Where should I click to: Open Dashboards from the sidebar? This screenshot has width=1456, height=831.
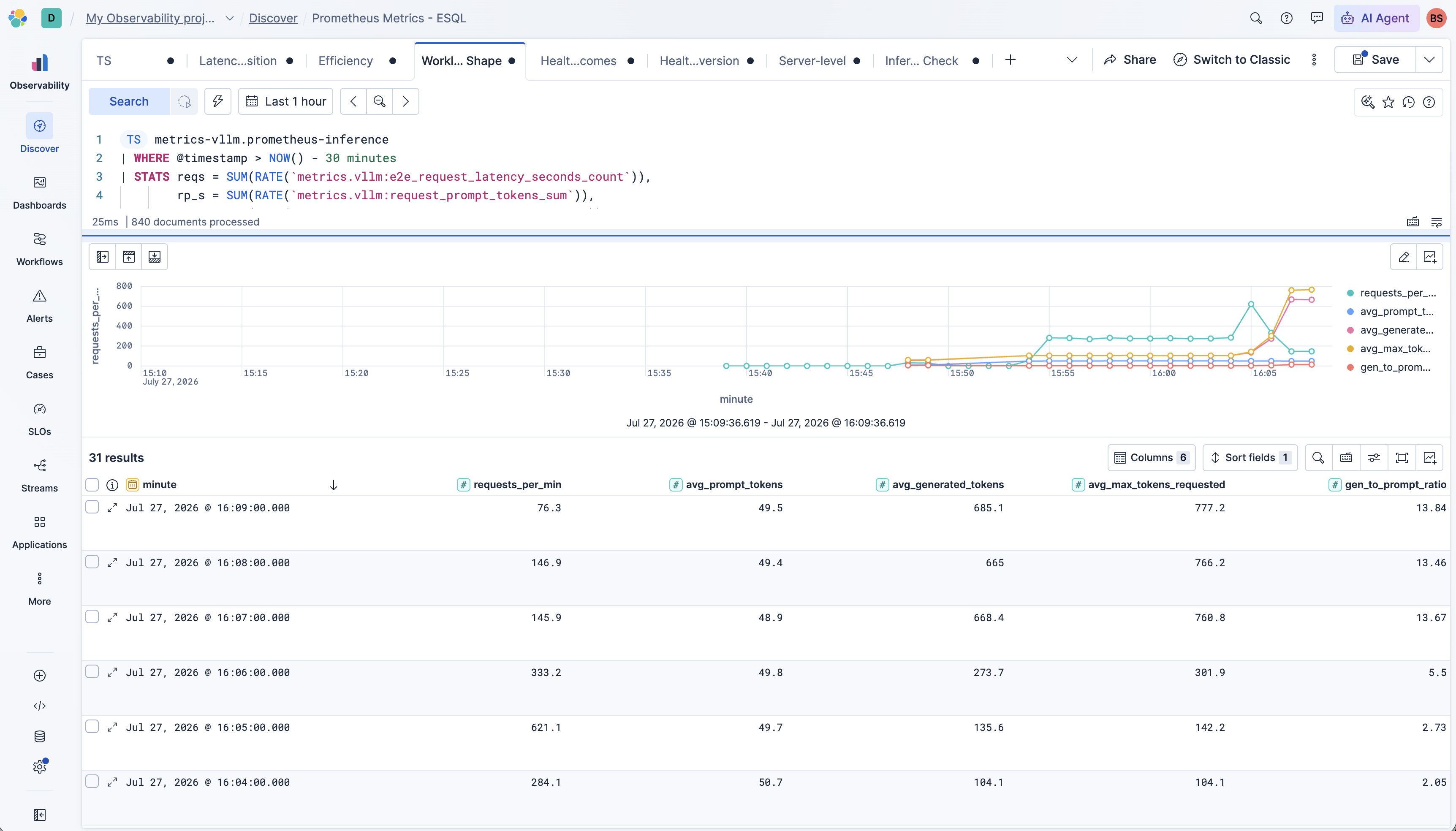click(x=39, y=192)
